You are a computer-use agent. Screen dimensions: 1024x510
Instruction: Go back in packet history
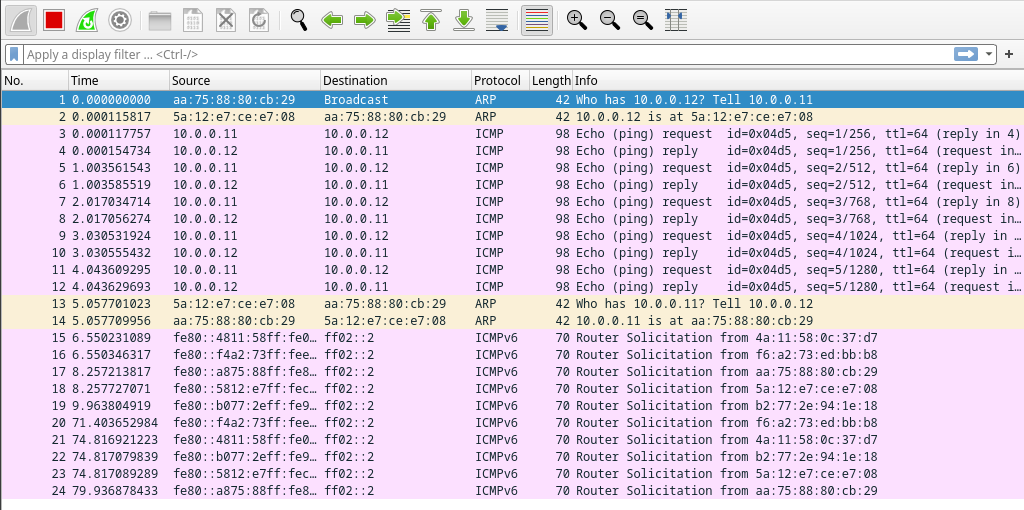[x=332, y=20]
